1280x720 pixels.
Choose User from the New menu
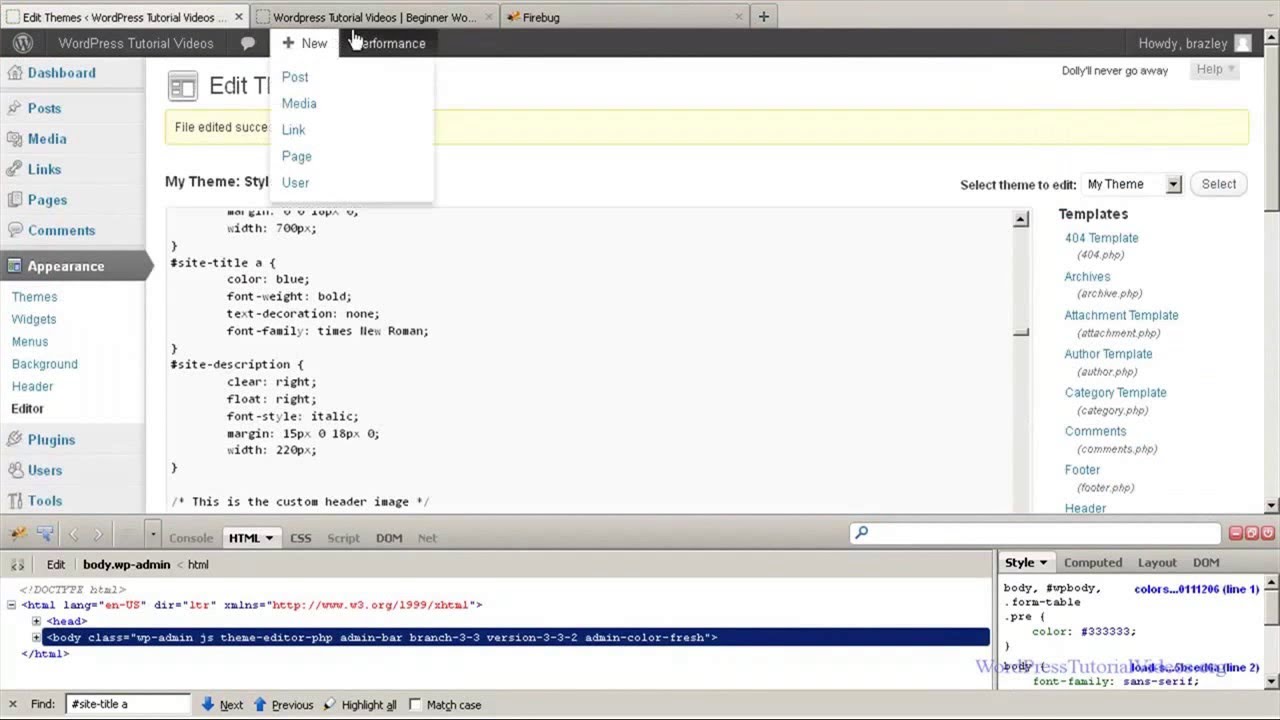click(295, 183)
